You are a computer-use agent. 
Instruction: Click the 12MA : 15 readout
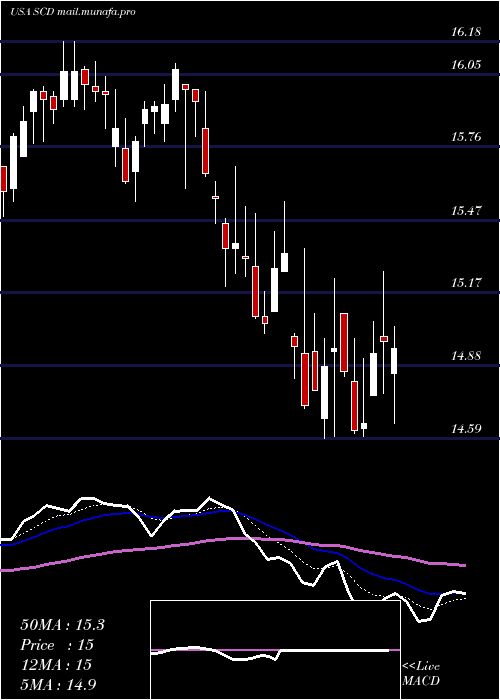coord(56,665)
